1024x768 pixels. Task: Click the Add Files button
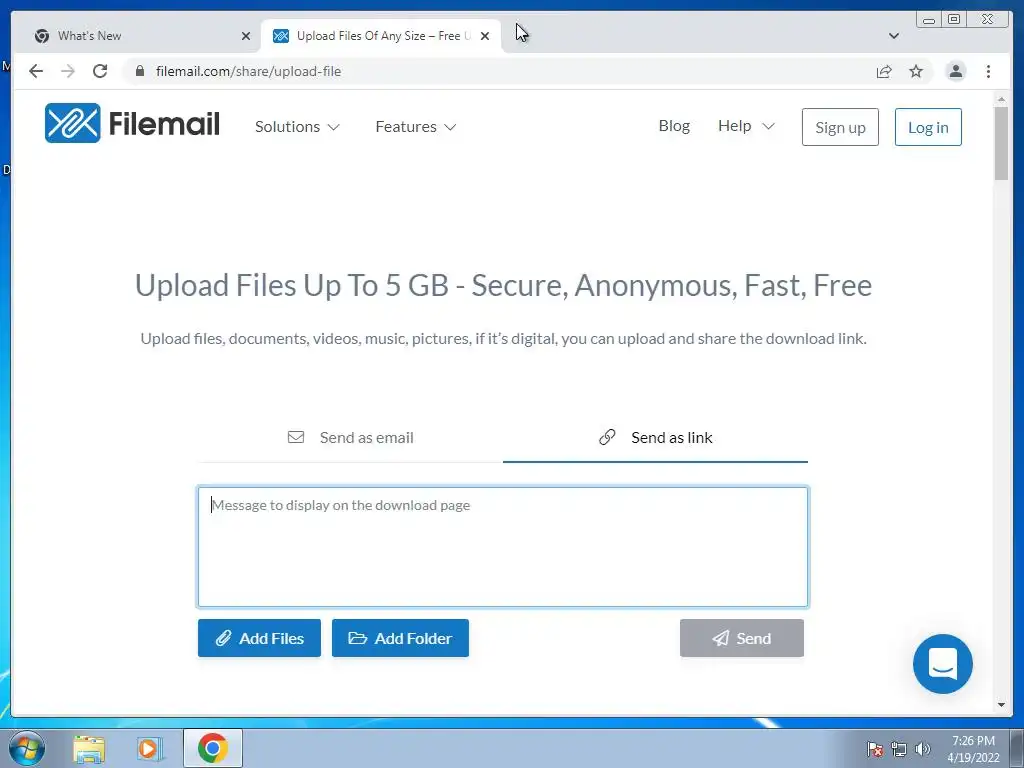[x=259, y=638]
